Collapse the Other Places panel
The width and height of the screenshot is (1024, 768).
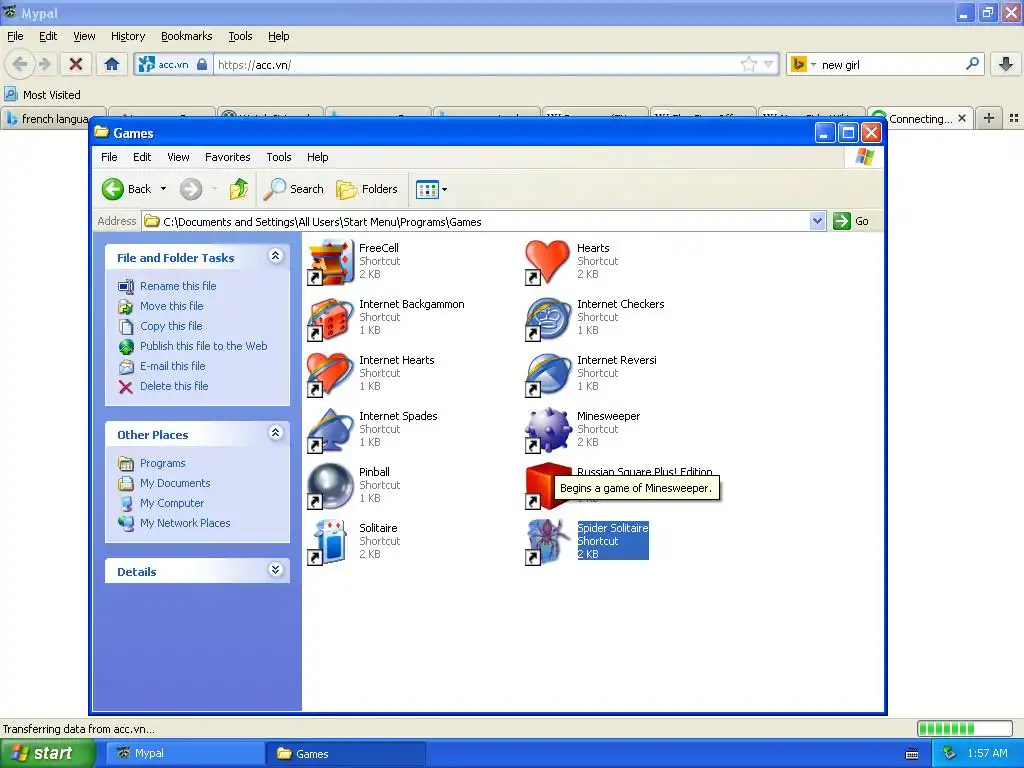tap(276, 433)
